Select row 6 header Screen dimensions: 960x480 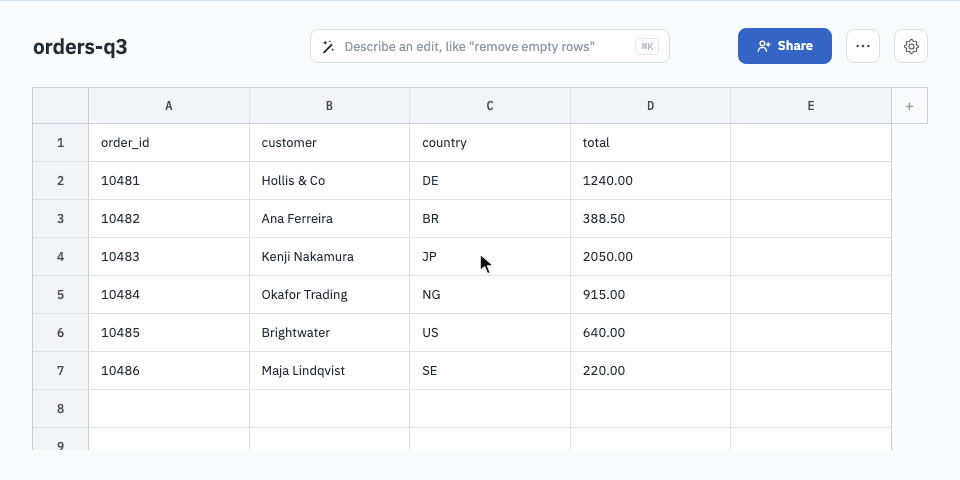(x=61, y=332)
